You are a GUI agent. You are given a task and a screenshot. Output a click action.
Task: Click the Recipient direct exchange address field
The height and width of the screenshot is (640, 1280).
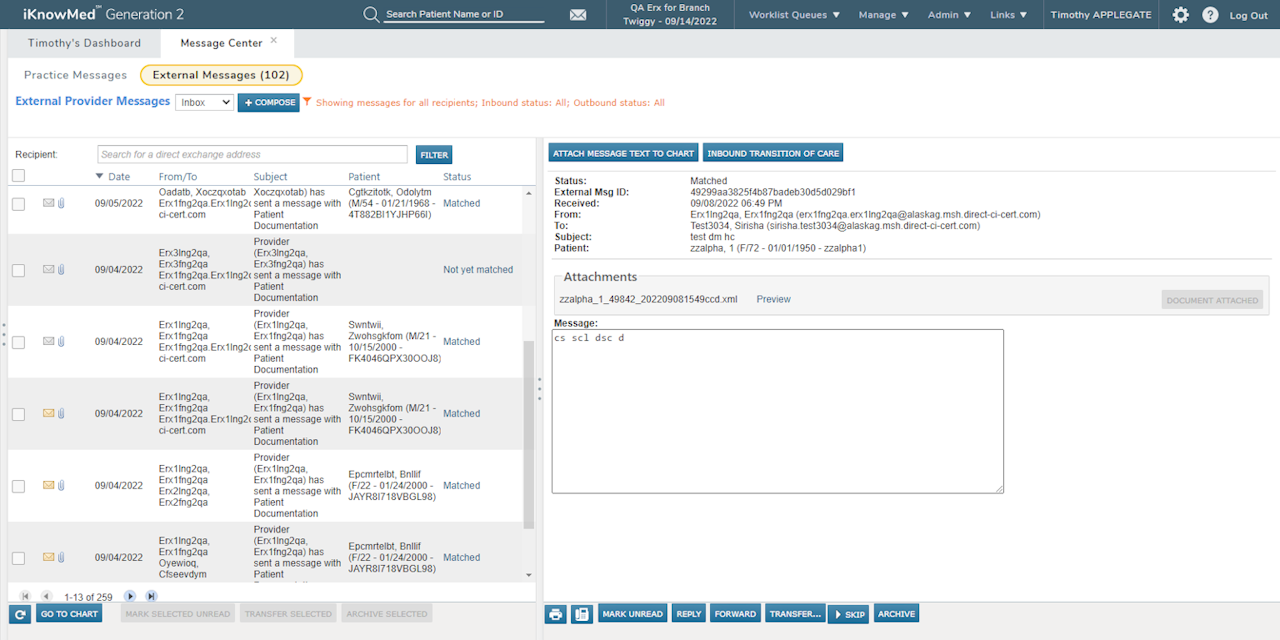[x=252, y=154]
